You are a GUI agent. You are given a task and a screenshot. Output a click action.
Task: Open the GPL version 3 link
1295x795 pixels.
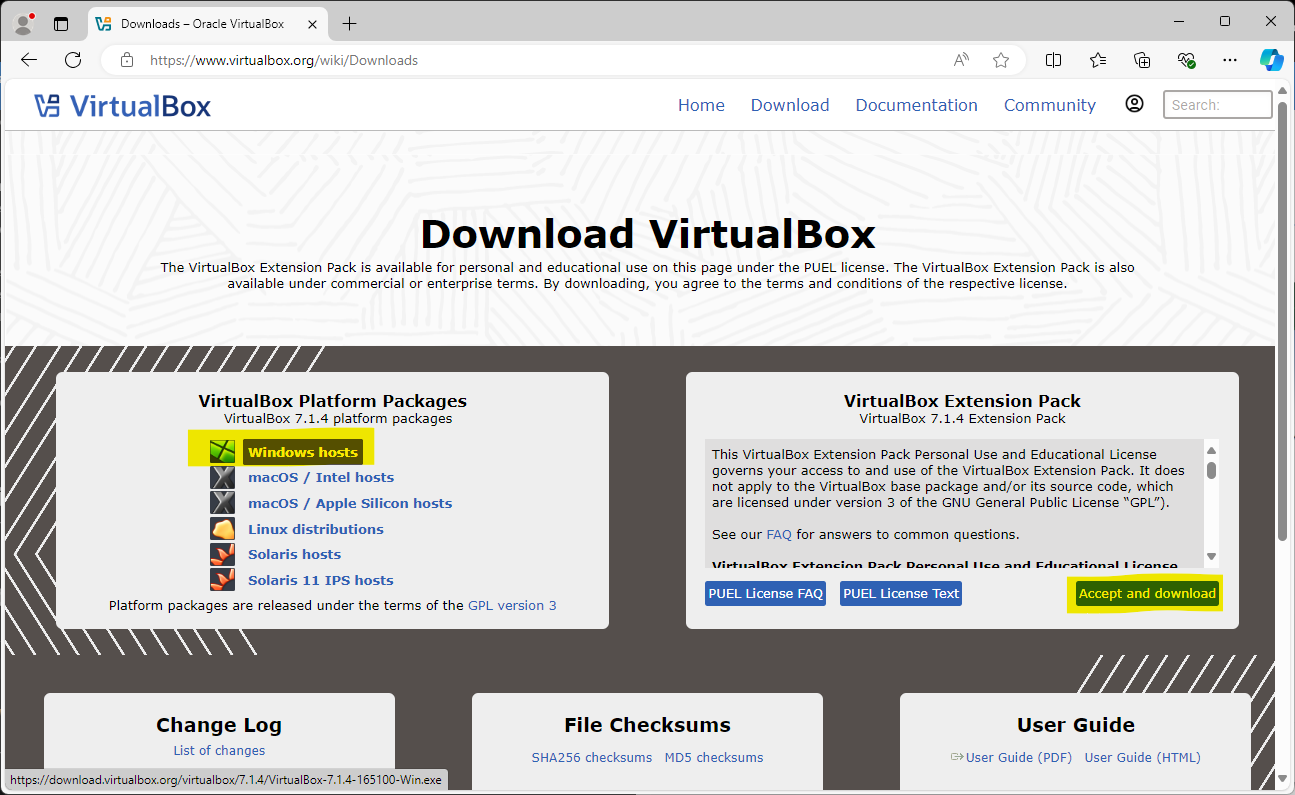click(x=512, y=605)
